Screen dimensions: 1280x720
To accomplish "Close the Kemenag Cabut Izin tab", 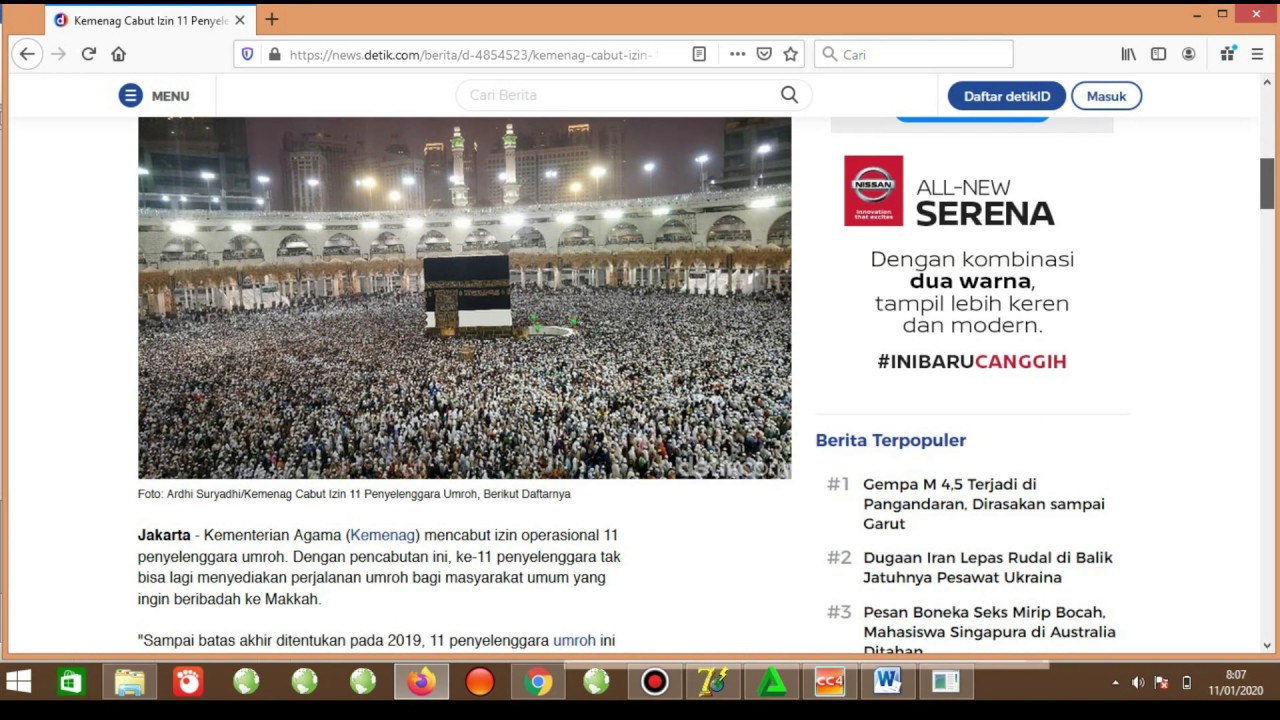I will click(239, 20).
